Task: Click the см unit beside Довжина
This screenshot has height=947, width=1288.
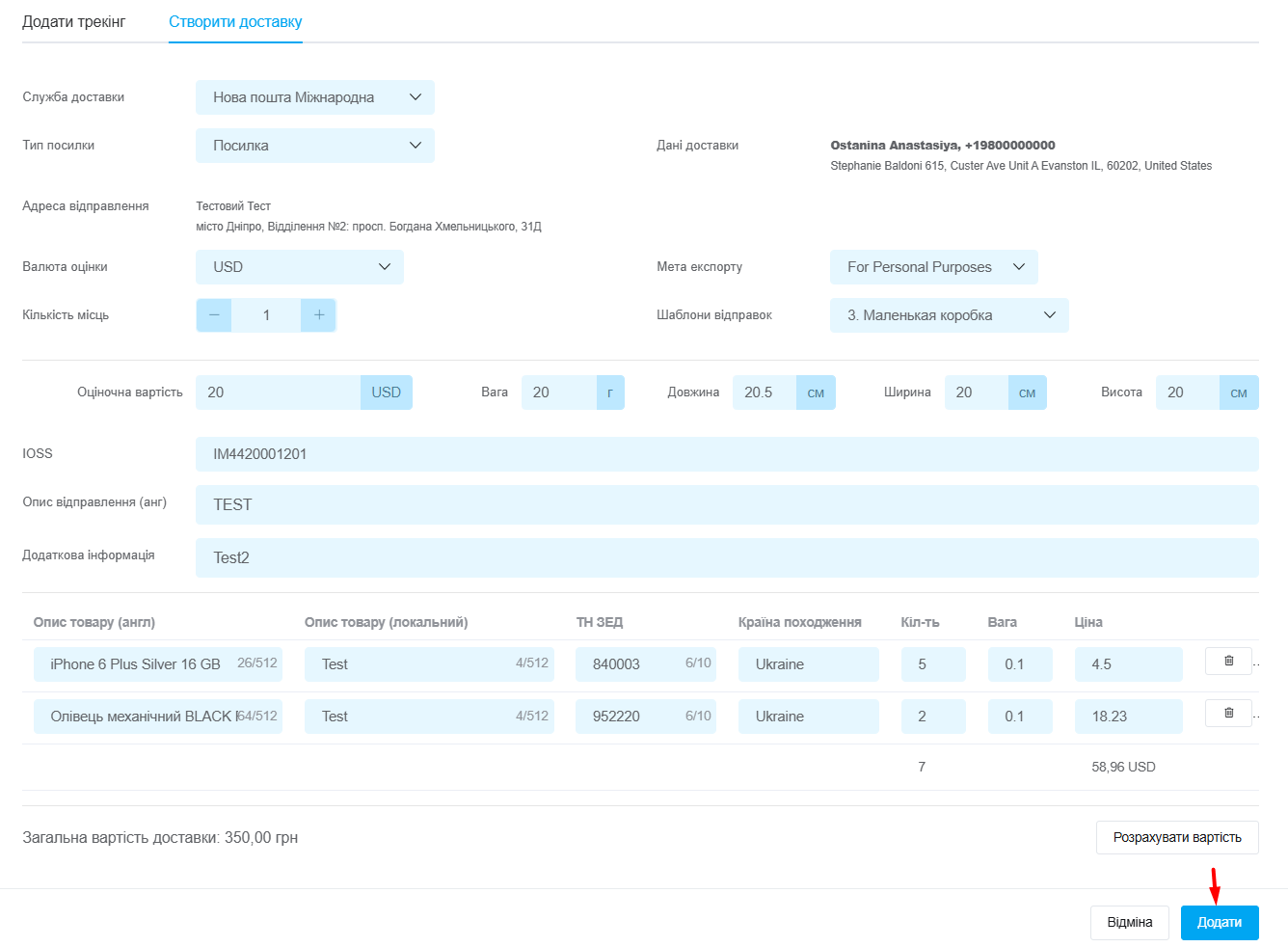Action: pos(816,392)
